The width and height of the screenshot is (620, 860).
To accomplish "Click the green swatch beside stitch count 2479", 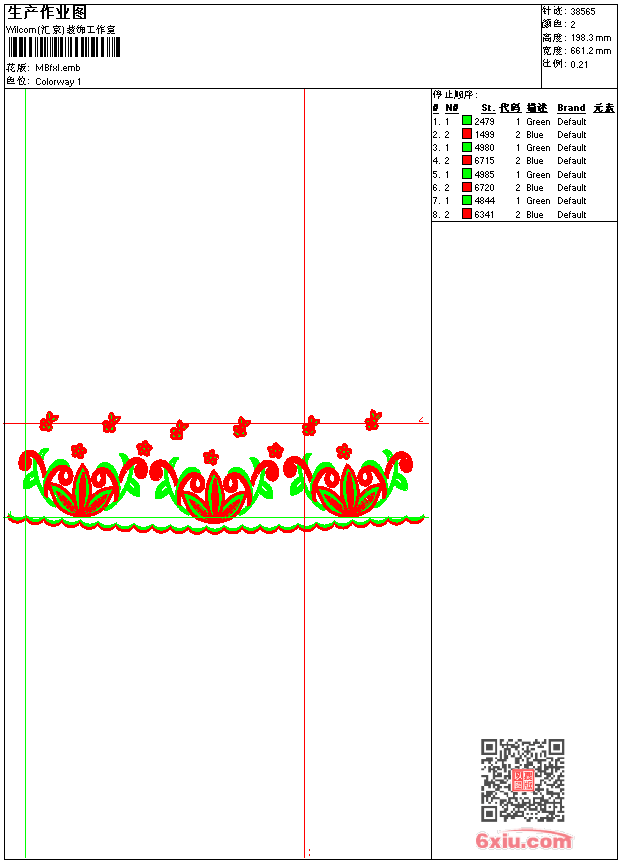I will tap(467, 120).
